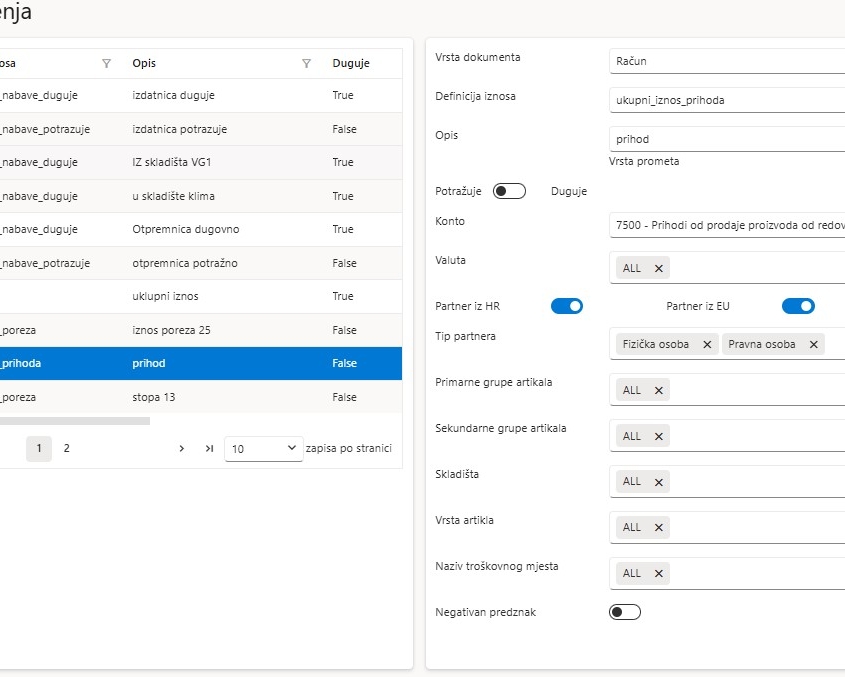Click the filter icon left of Opis header
Viewport: 845px width, 677px height.
click(x=107, y=63)
